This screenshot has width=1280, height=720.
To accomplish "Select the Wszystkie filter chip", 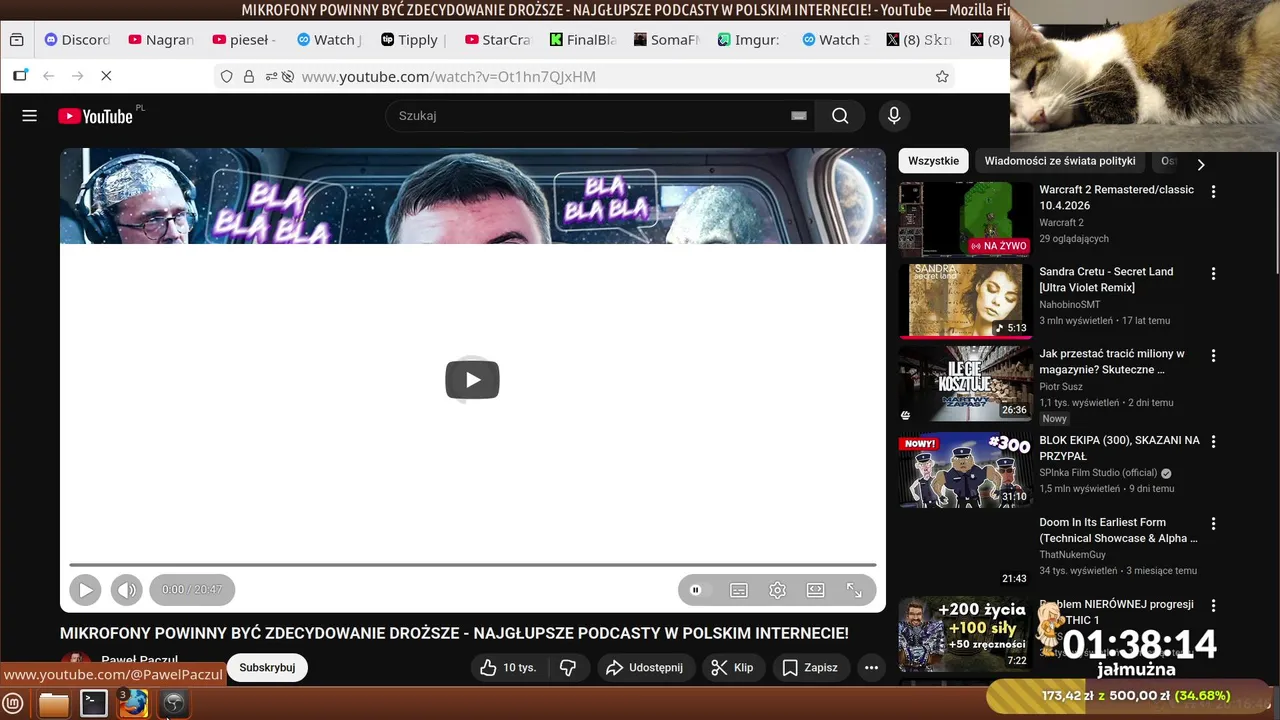I will coord(933,161).
